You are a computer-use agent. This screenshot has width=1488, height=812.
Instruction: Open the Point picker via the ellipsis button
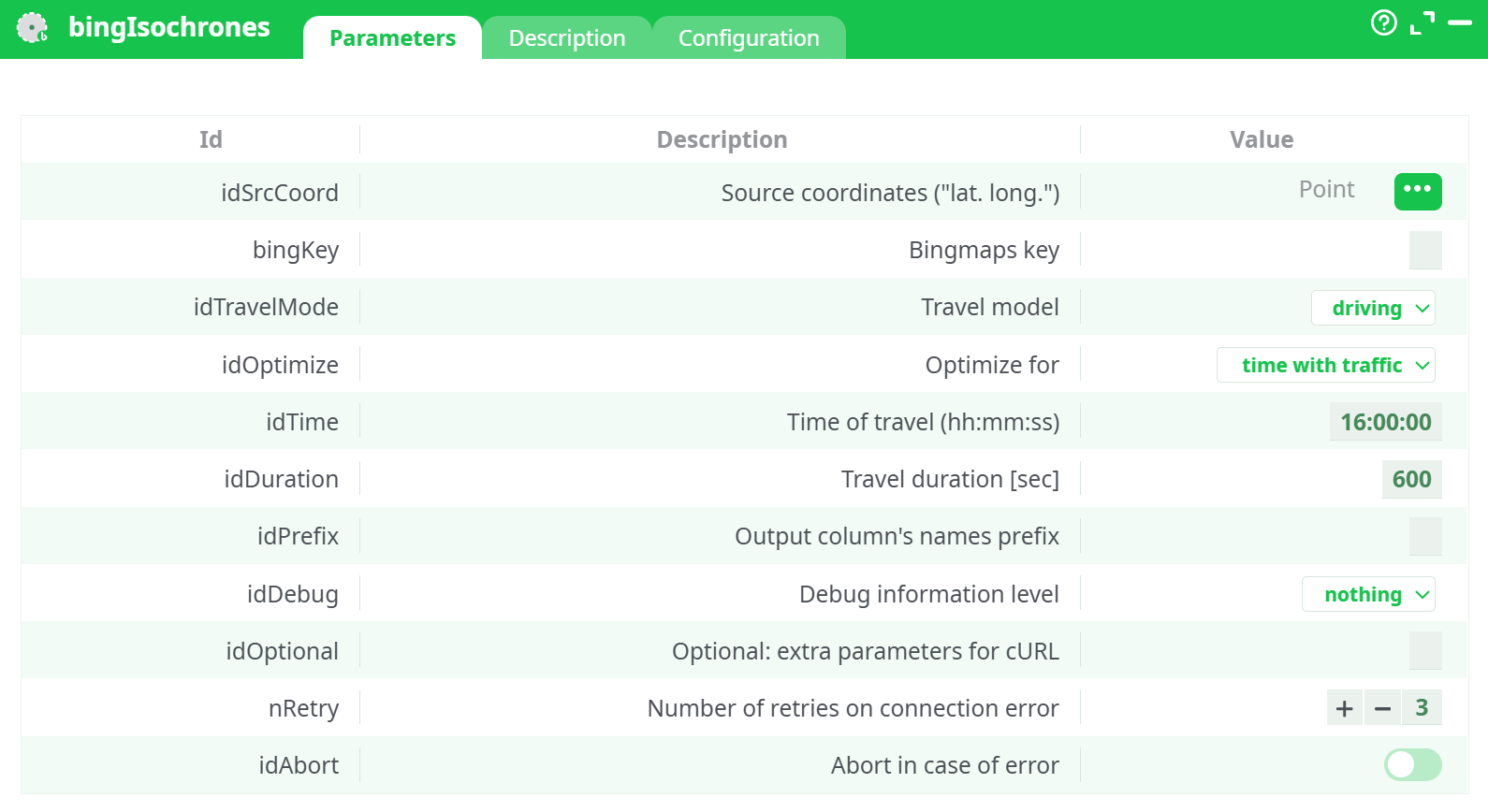tap(1418, 192)
